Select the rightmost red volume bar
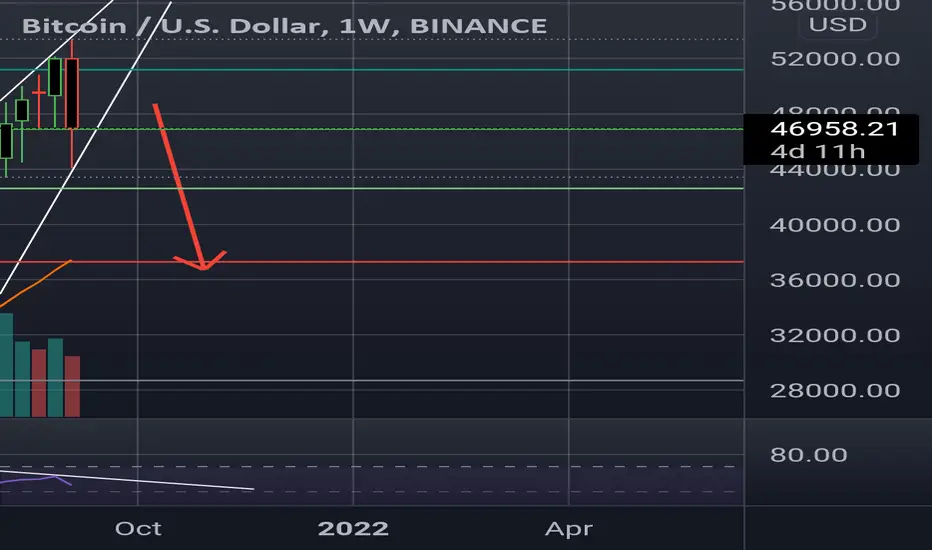 (72, 386)
